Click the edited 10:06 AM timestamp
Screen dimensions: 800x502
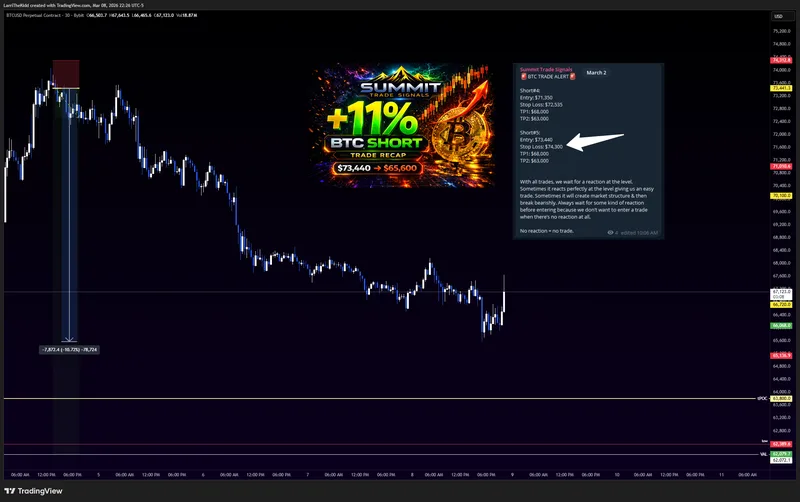639,233
